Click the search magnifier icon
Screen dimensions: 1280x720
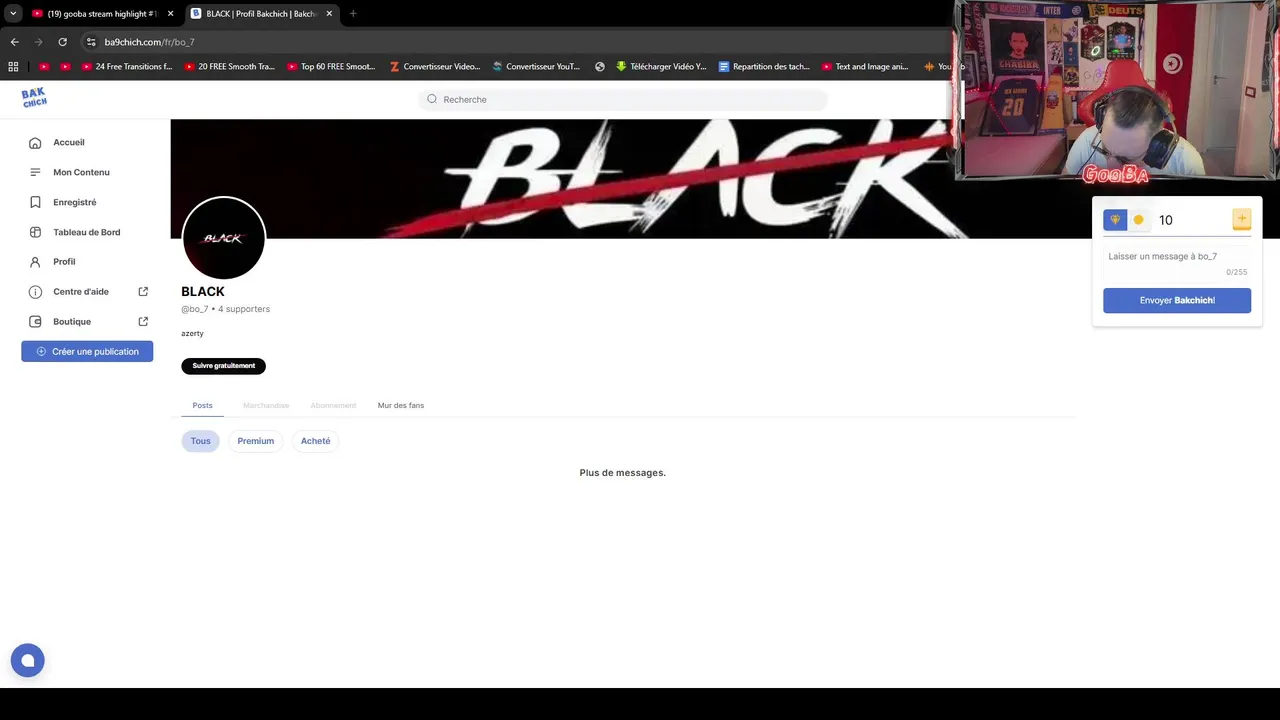432,99
